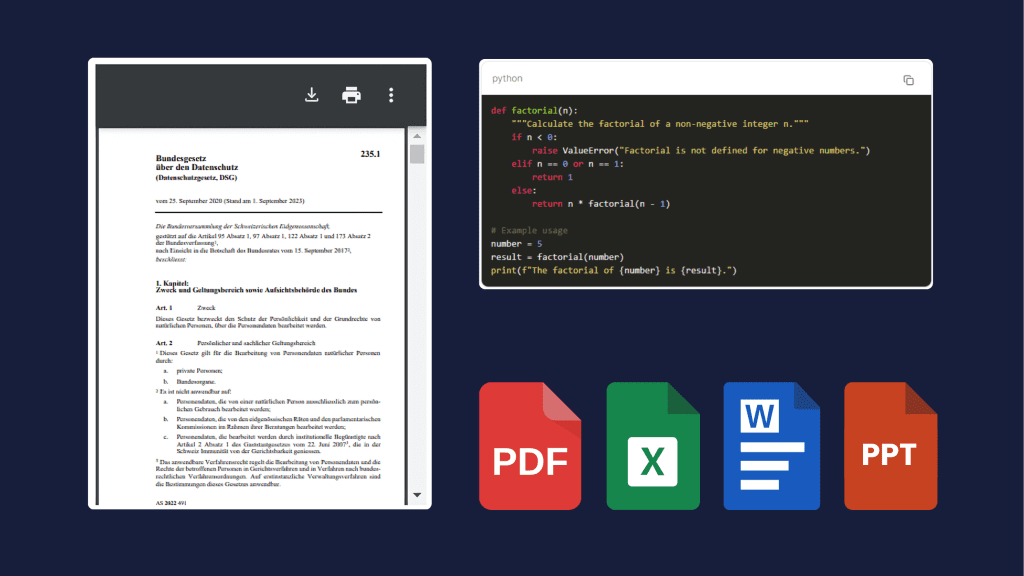The width and height of the screenshot is (1024, 576).
Task: Click the 'number = 5' code line
Action: [517, 244]
